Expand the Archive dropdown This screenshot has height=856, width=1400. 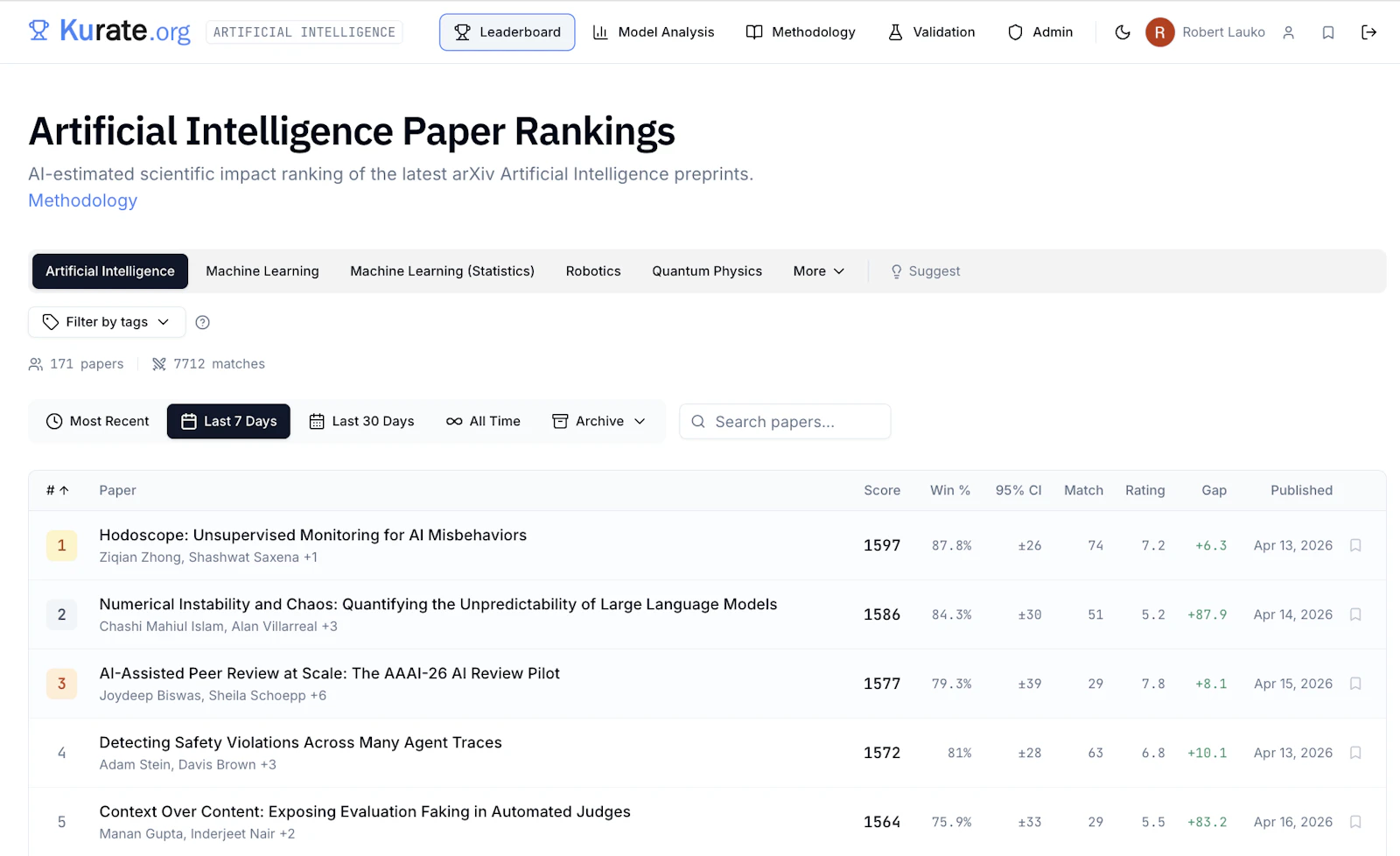[x=599, y=421]
